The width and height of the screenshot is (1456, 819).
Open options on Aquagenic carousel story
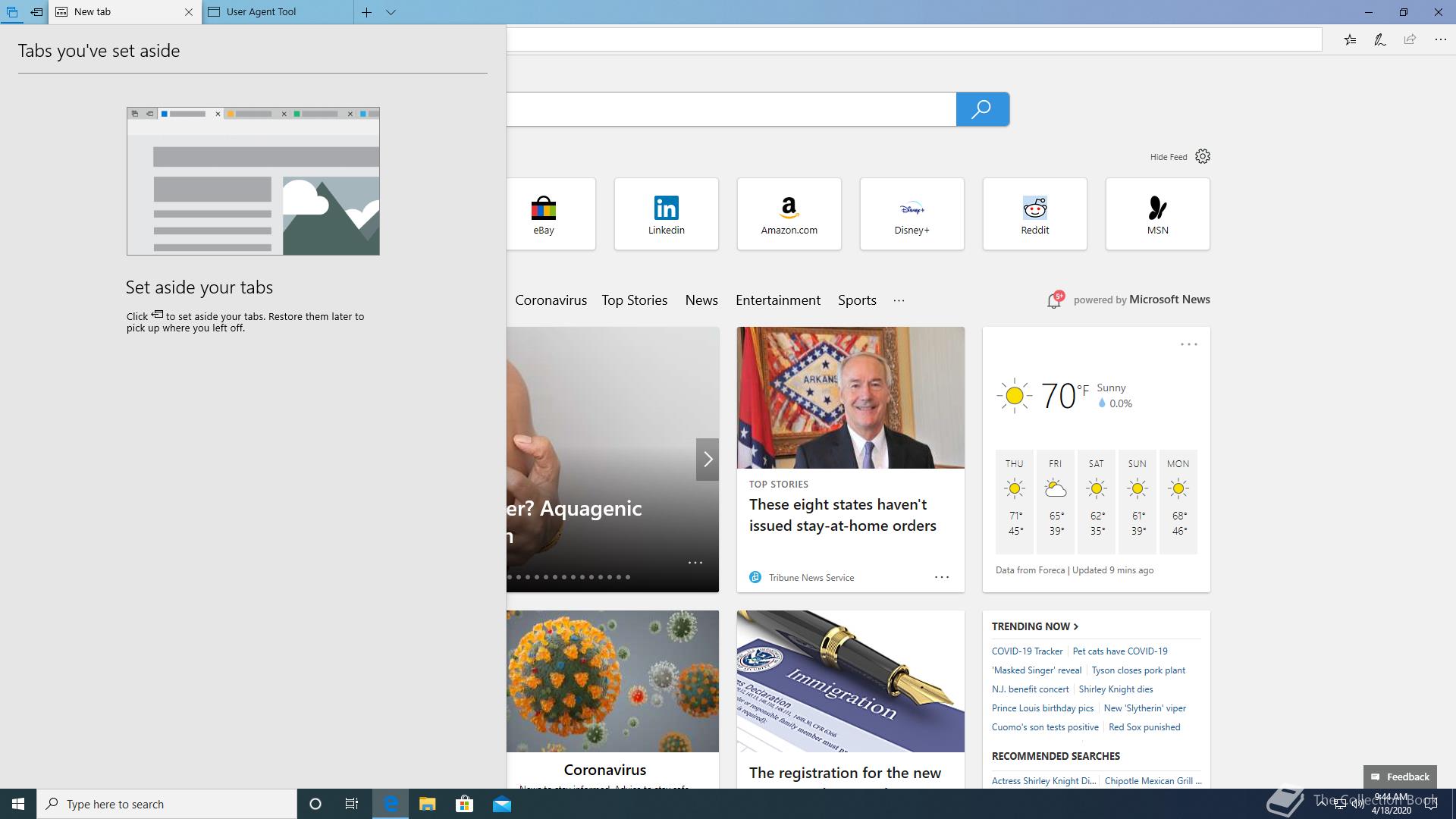[695, 563]
